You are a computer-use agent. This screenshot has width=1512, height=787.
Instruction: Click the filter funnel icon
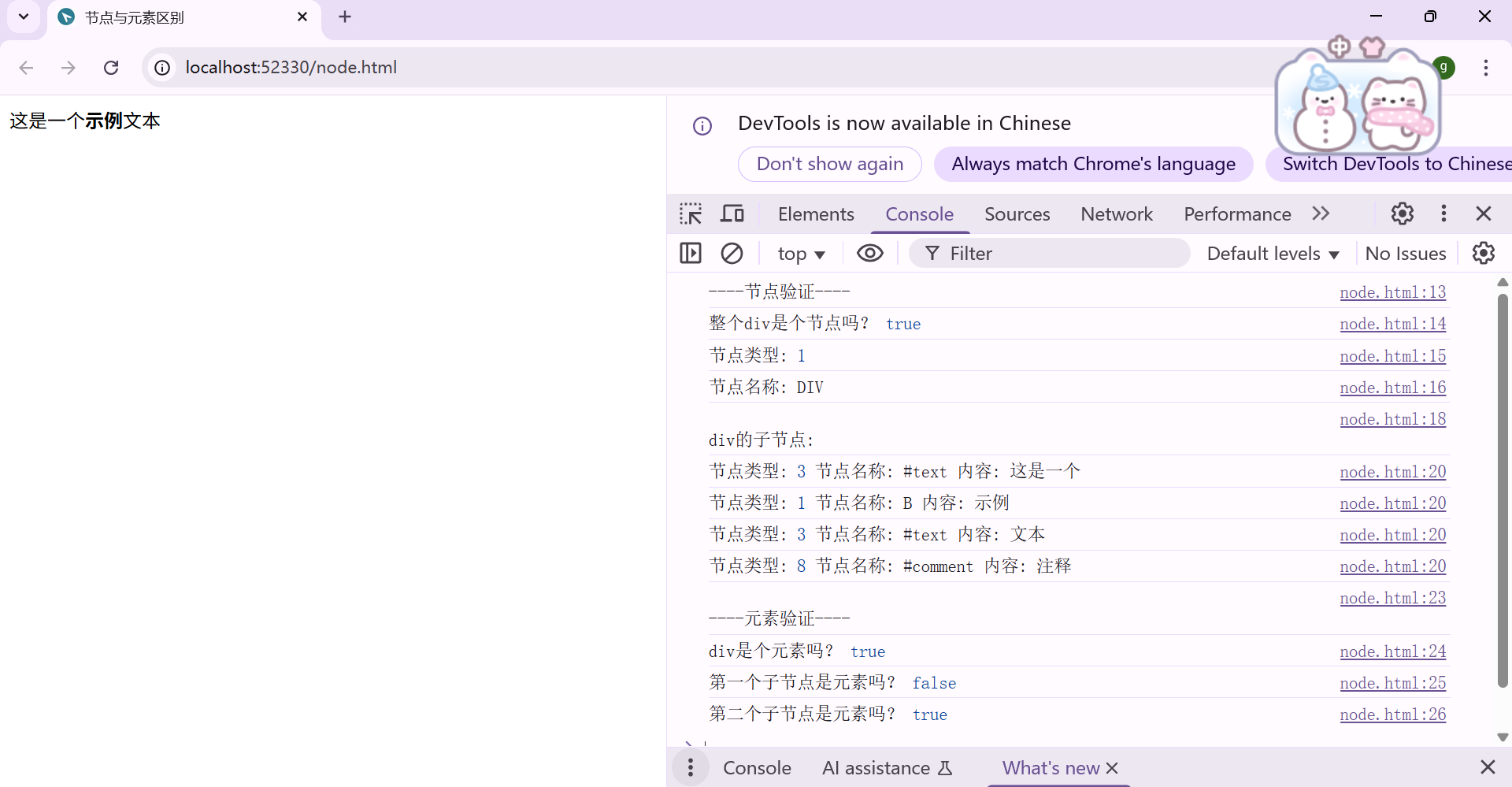click(x=932, y=253)
